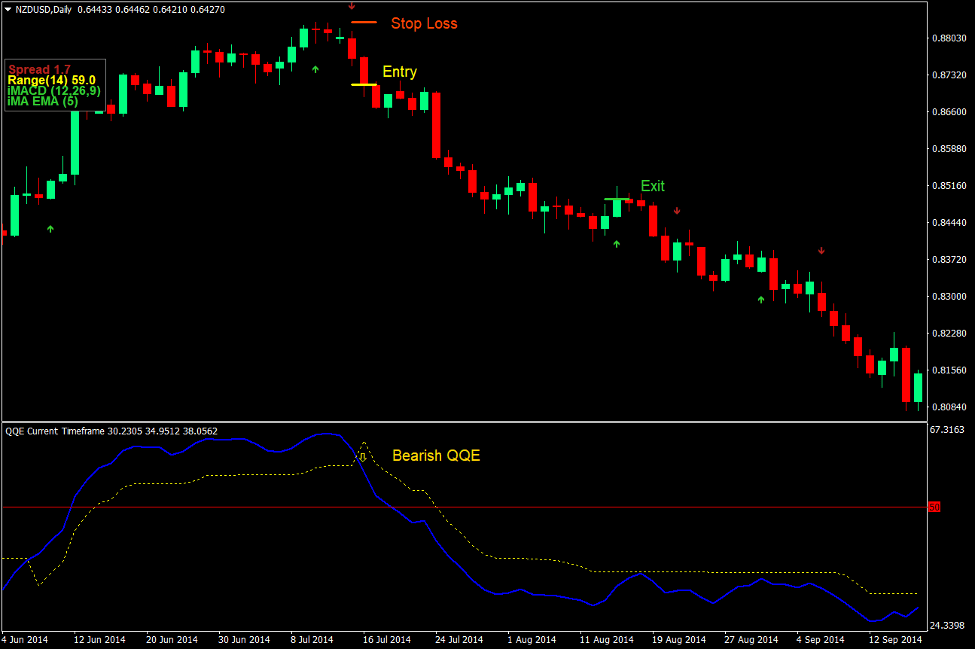Click the red sell arrow near 4 Sep 2014

(821, 250)
